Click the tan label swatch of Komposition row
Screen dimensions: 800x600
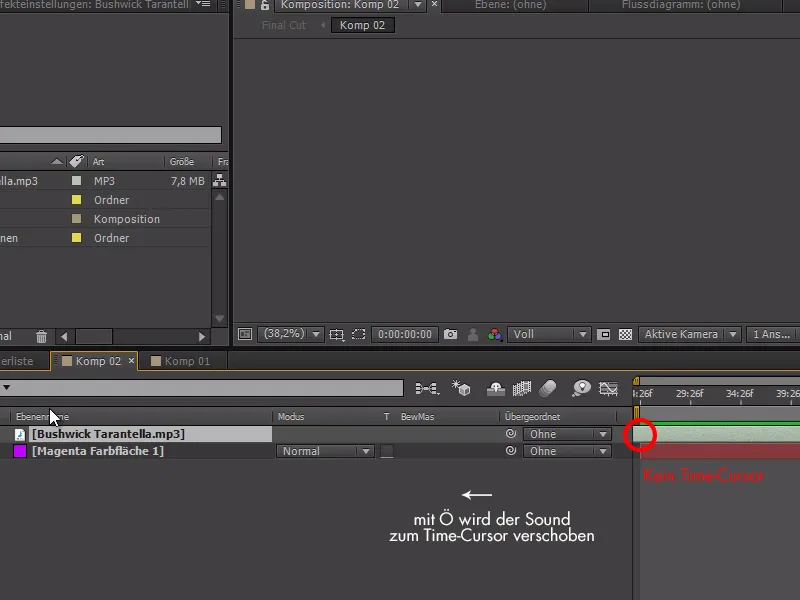point(77,218)
